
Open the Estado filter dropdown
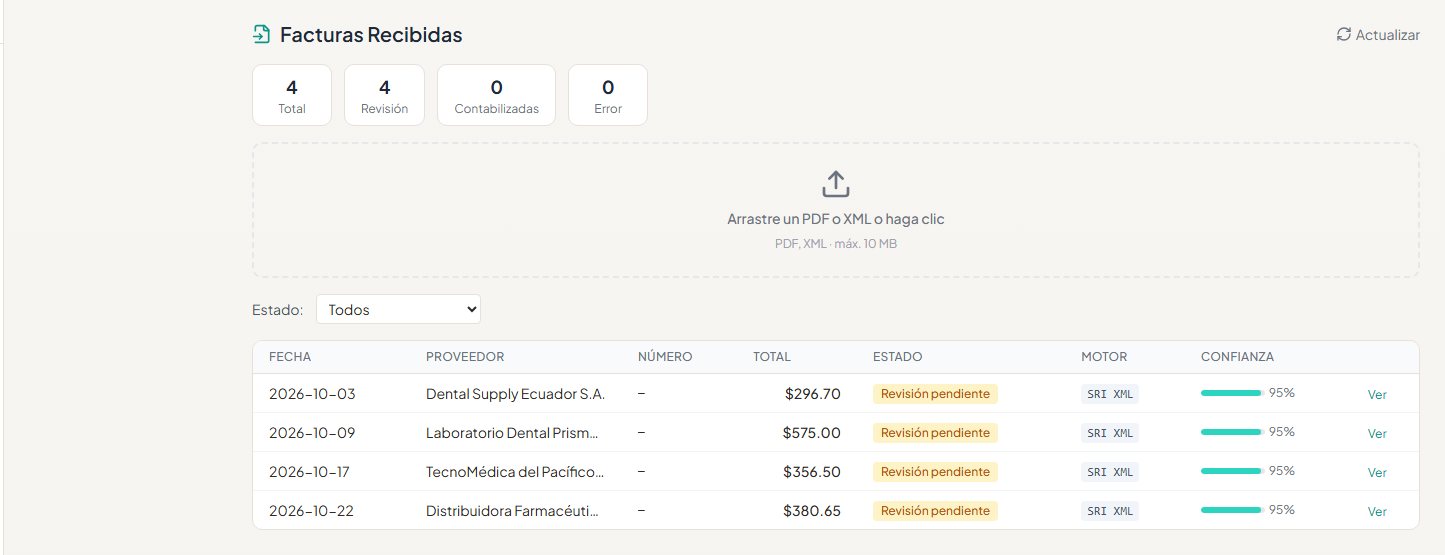(x=398, y=309)
